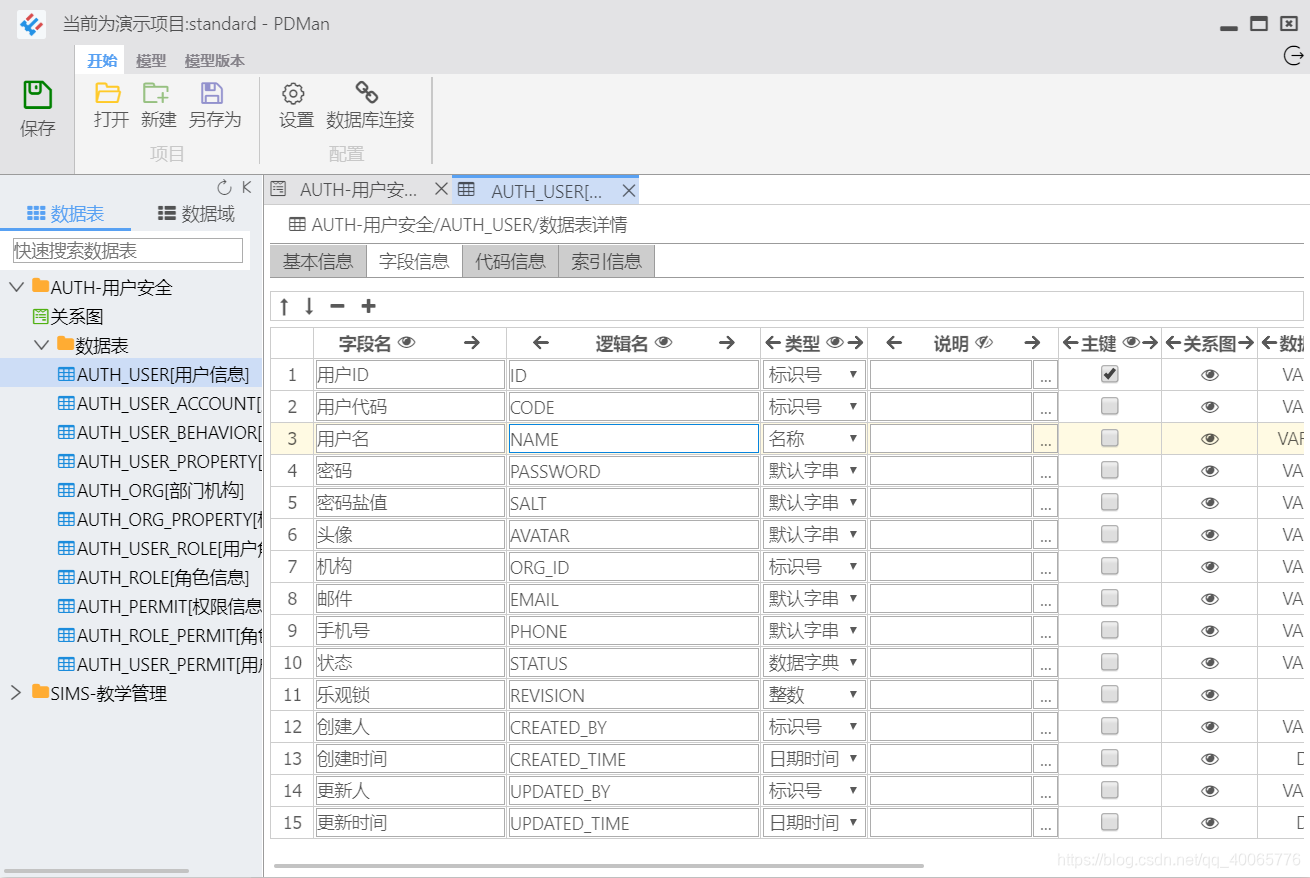
Task: Switch to the 模型版本 ribbon tab
Action: coord(215,61)
